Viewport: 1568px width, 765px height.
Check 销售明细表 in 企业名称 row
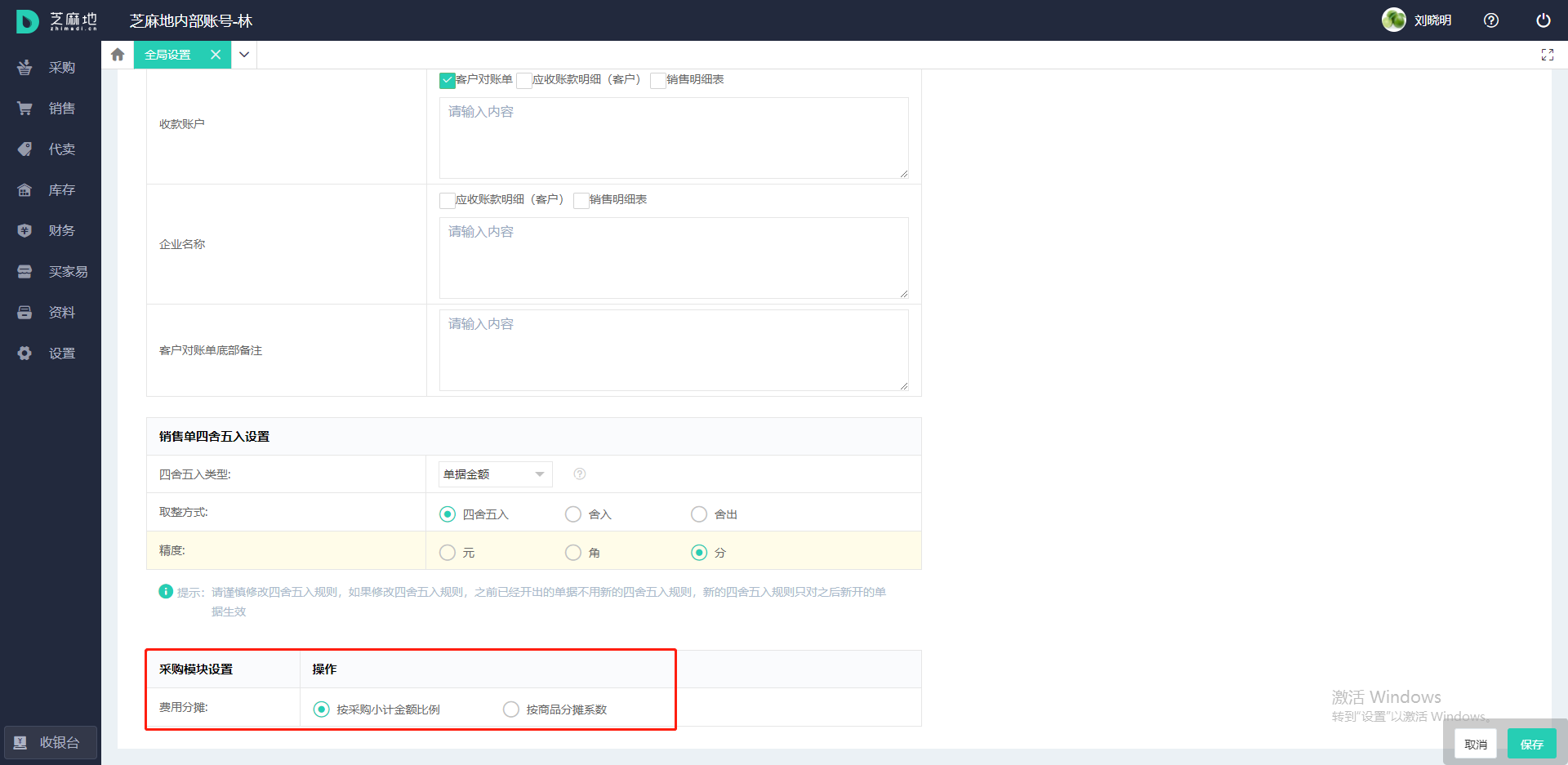pos(581,200)
